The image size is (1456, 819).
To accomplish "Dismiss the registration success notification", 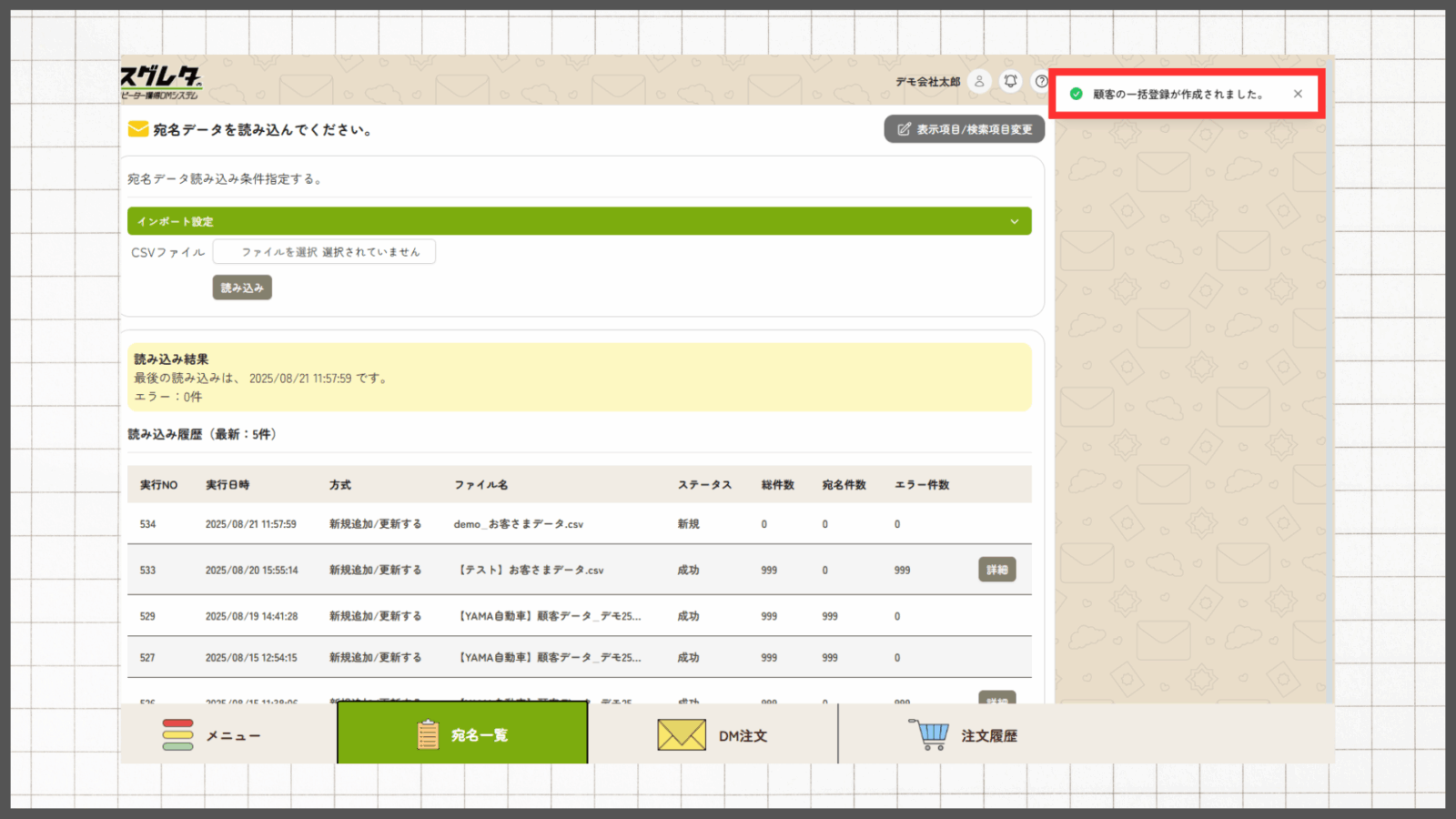I will [x=1298, y=94].
